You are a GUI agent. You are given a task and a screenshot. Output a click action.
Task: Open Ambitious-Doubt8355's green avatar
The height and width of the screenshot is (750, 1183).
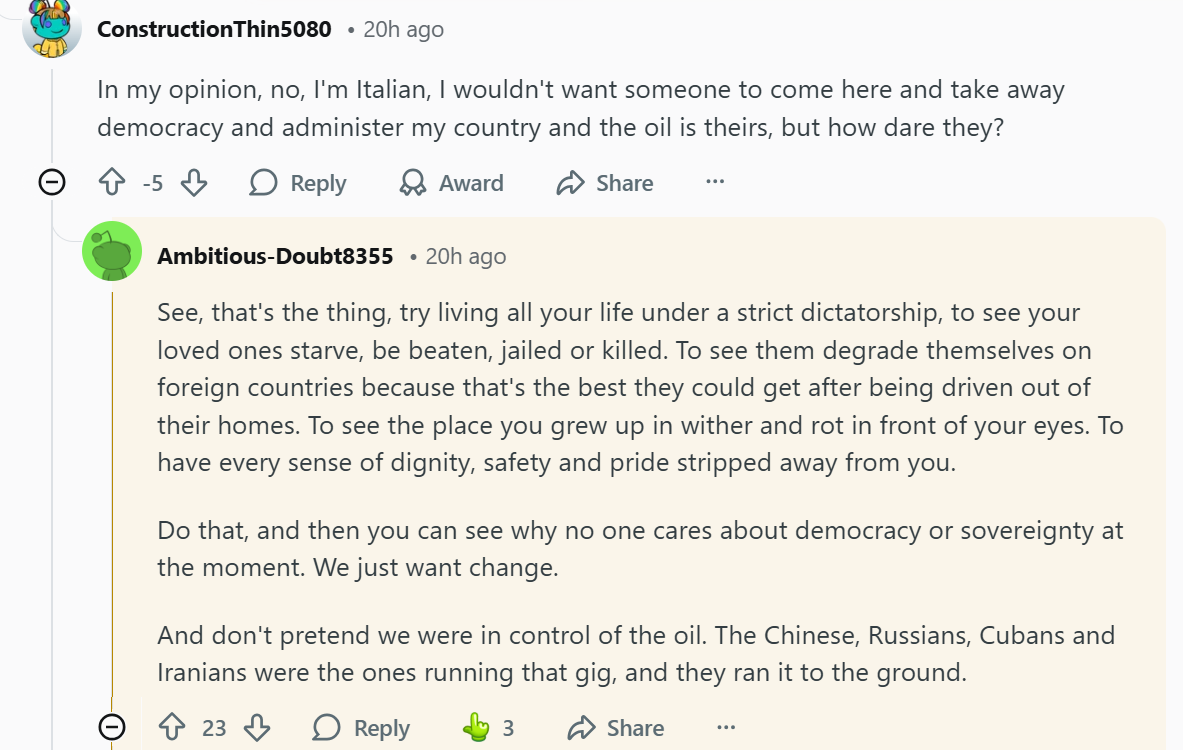[112, 251]
